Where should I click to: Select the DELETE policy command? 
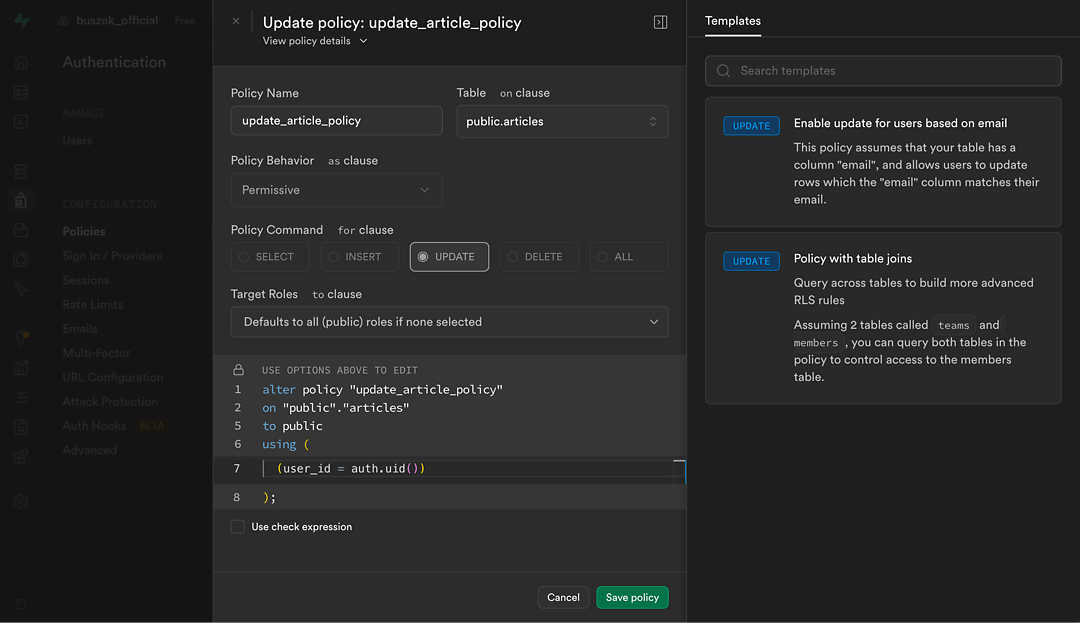(x=539, y=257)
